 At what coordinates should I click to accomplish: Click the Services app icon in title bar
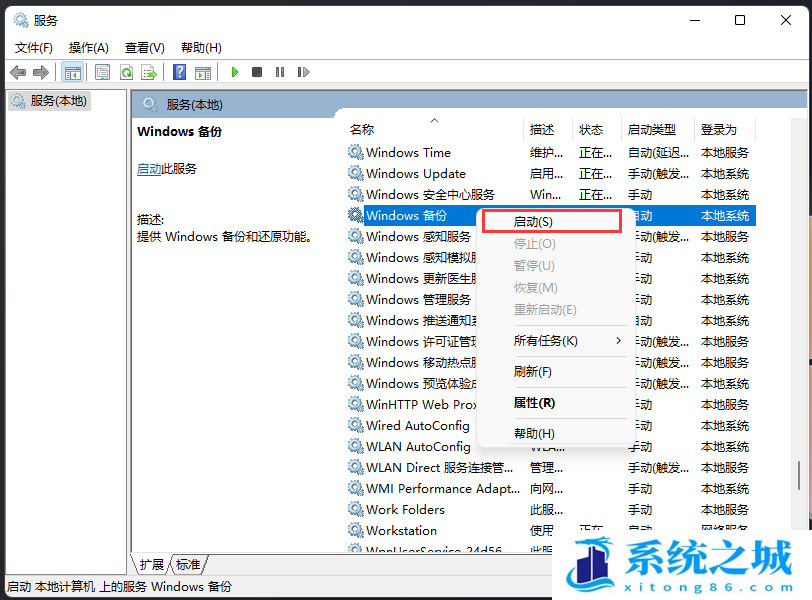tap(21, 20)
